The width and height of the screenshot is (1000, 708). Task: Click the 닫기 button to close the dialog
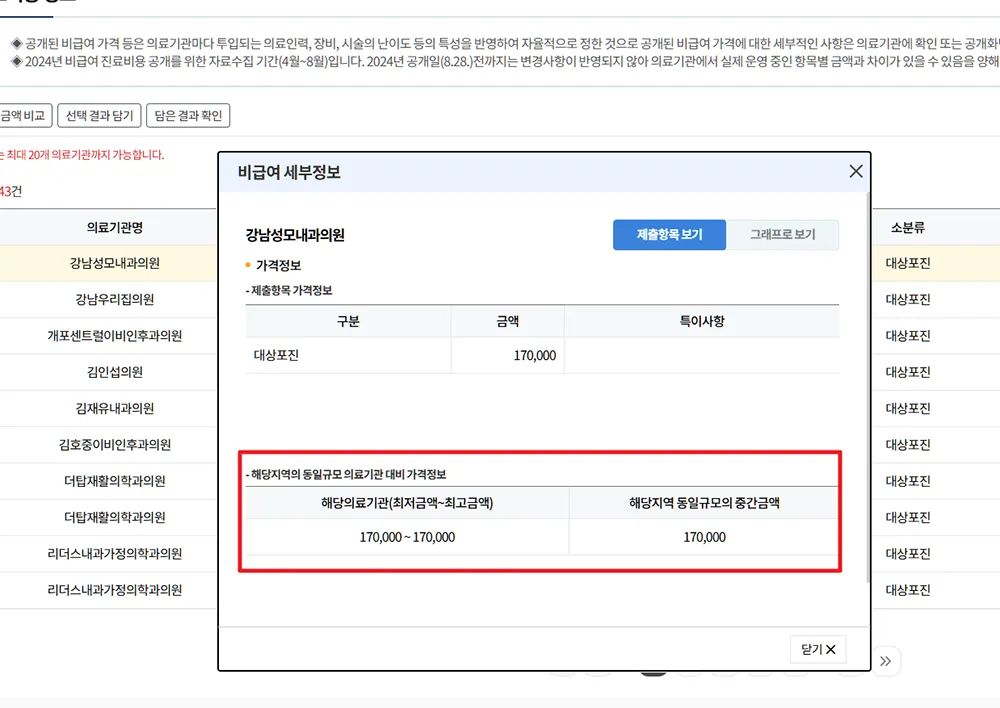(x=818, y=649)
